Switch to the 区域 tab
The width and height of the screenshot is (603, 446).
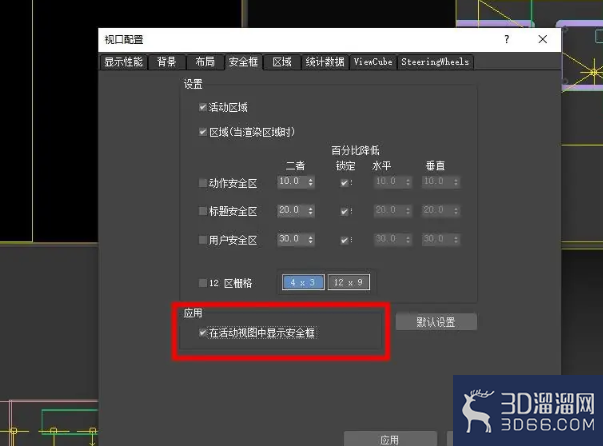[282, 62]
